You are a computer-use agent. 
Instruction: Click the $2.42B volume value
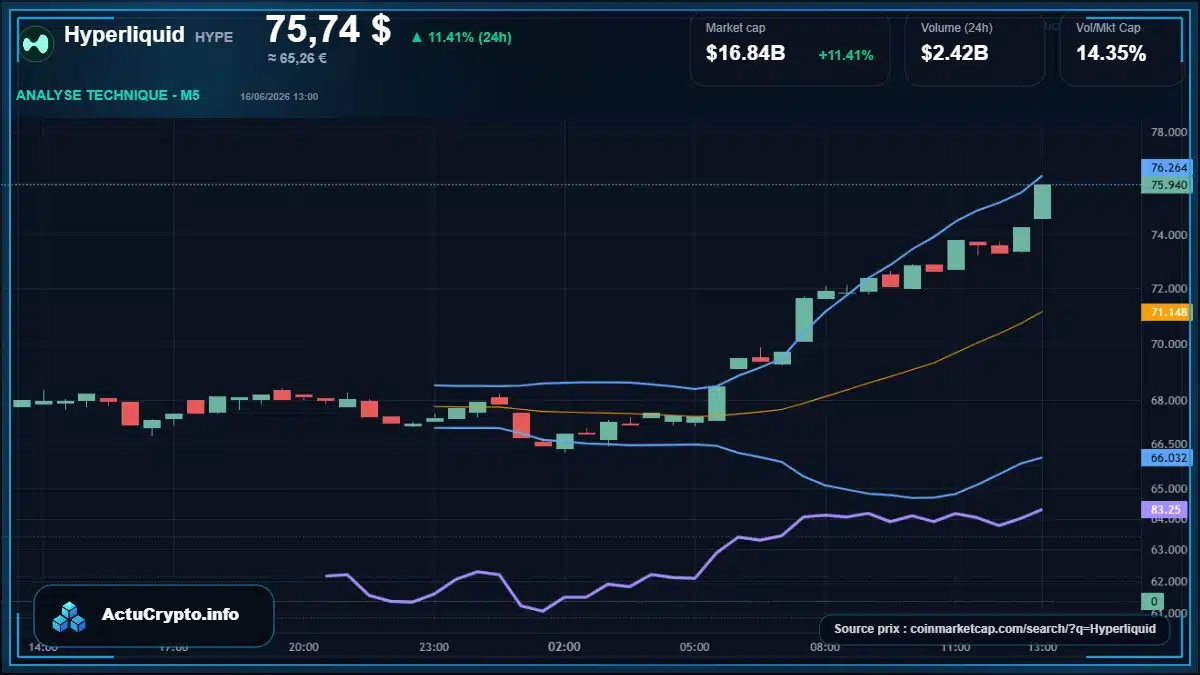954,54
